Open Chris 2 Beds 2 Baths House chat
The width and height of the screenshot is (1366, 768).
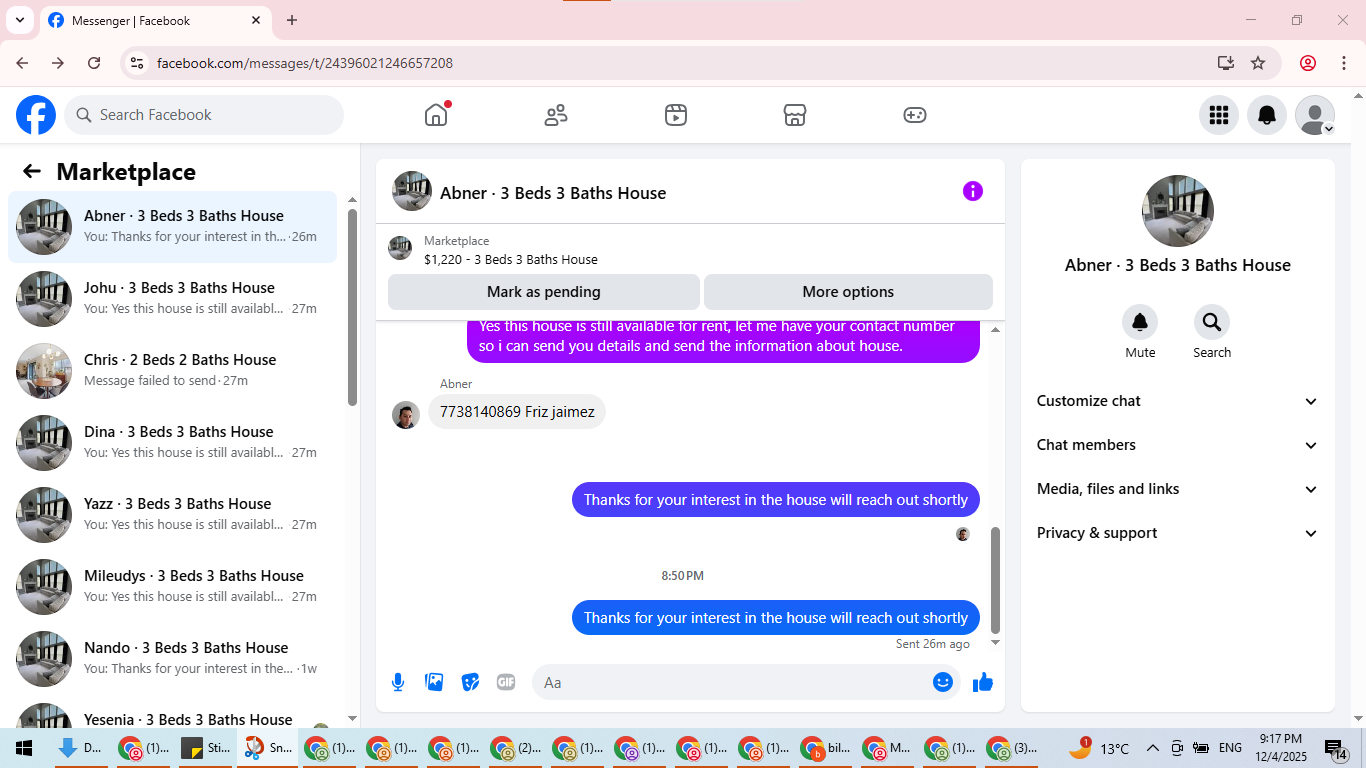click(172, 371)
